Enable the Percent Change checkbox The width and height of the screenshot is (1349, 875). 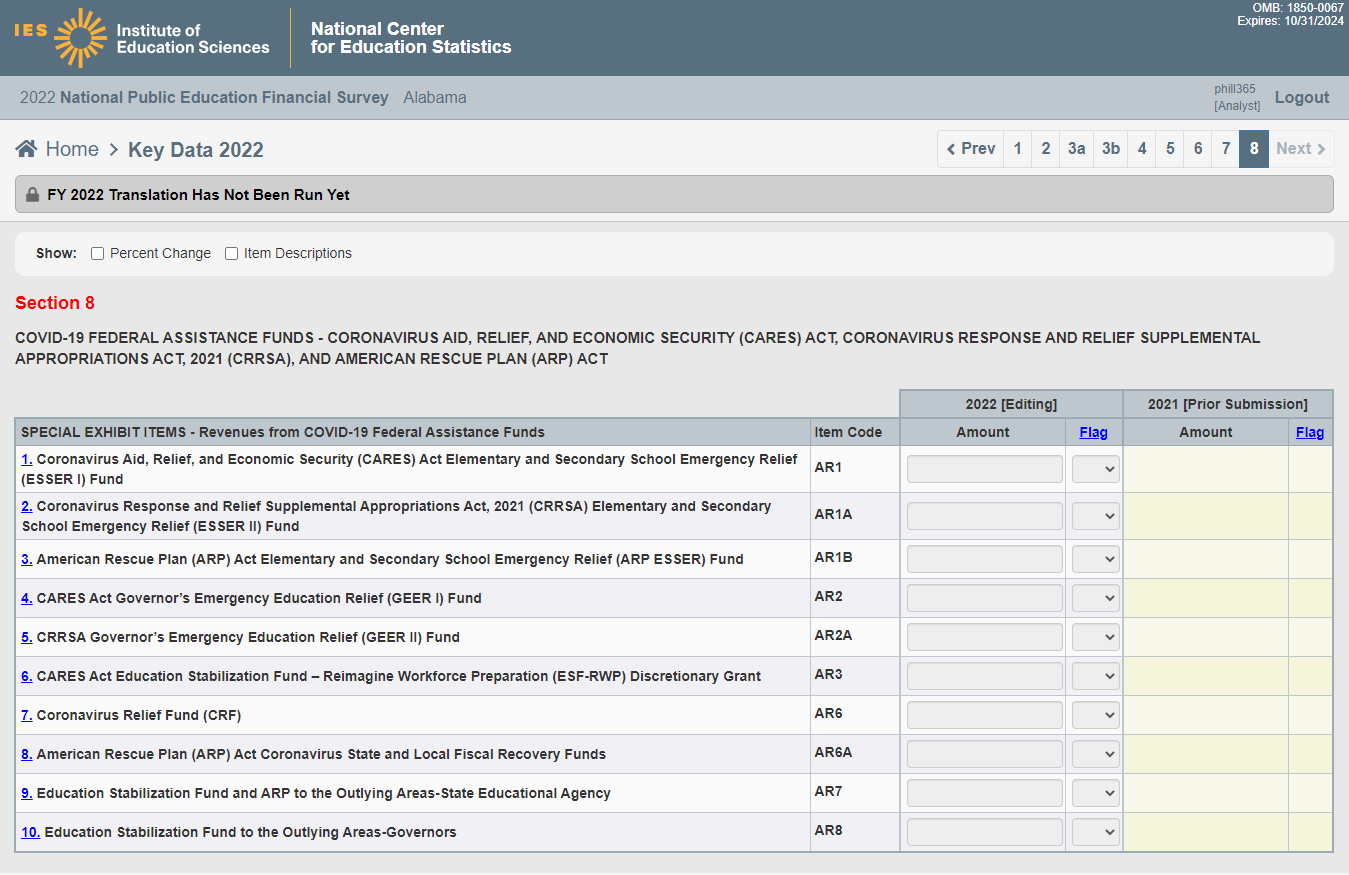pos(98,254)
